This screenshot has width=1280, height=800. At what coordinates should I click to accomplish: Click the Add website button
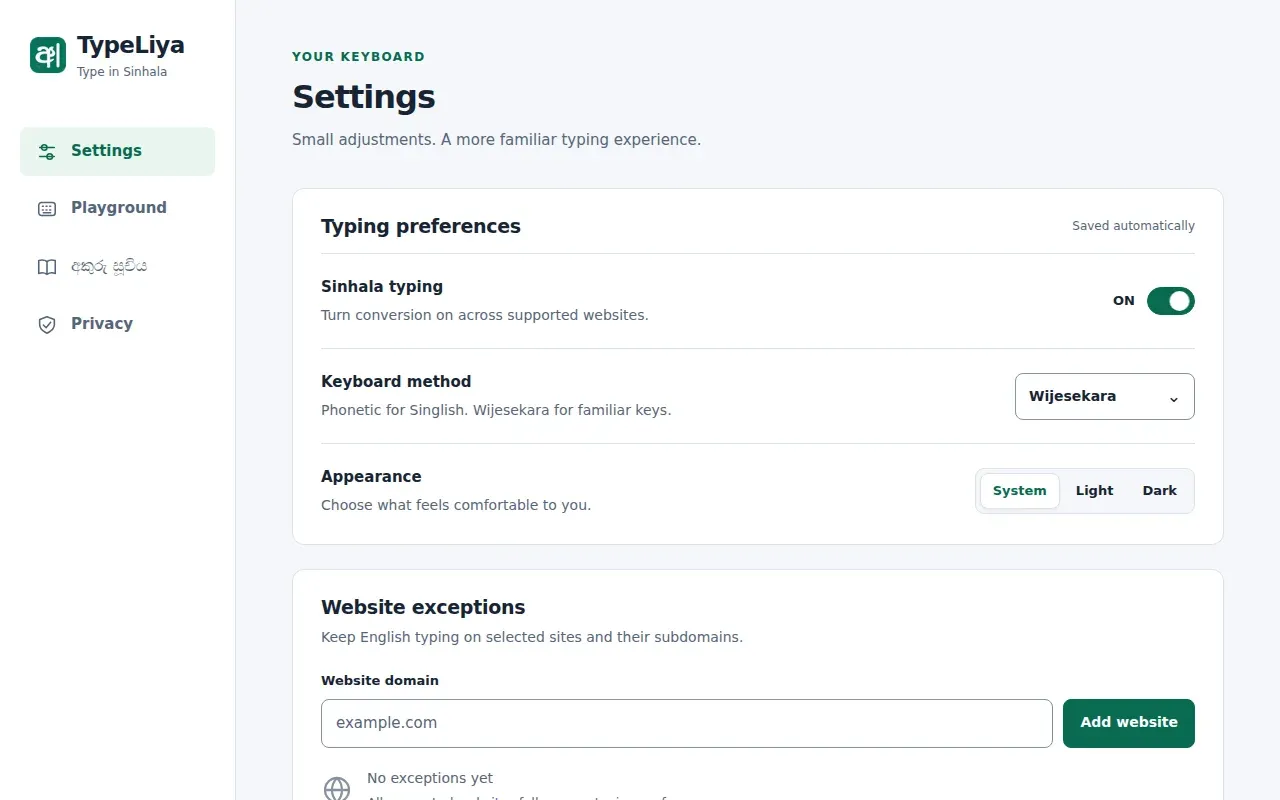coord(1128,723)
